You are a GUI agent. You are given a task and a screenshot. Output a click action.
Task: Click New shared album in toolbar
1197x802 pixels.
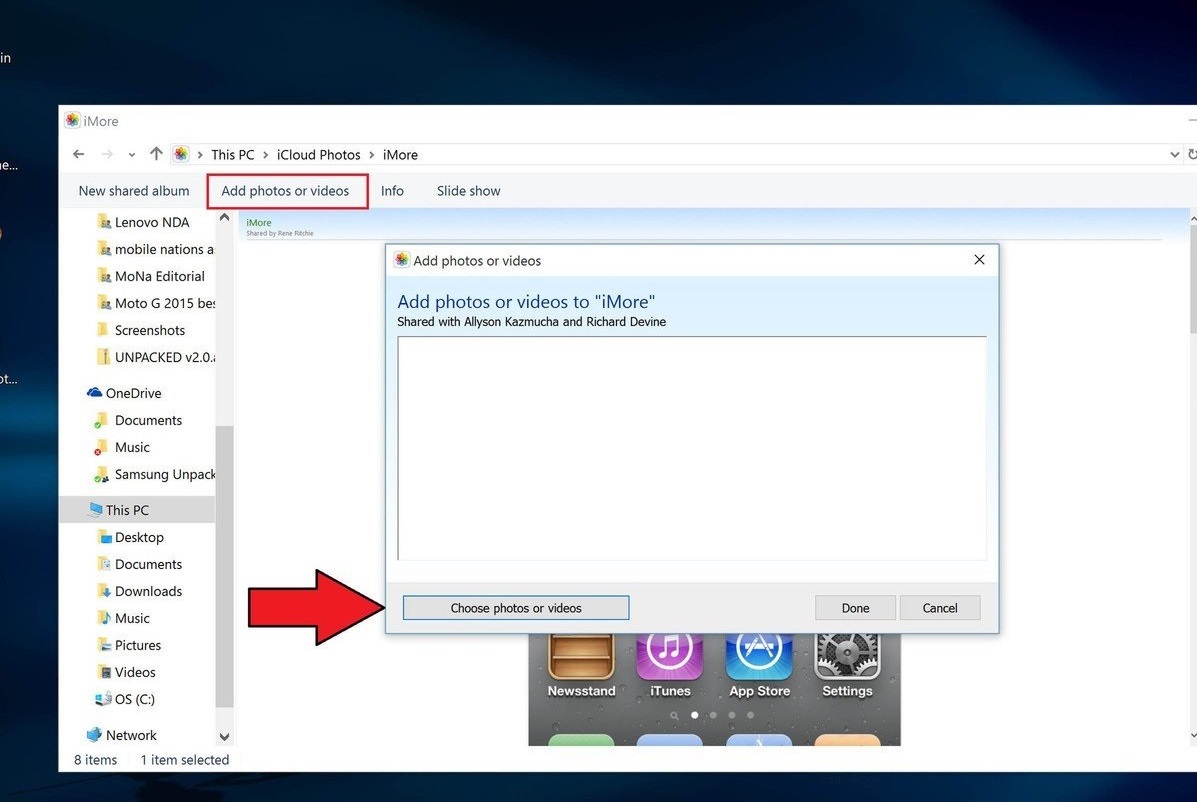click(x=134, y=191)
